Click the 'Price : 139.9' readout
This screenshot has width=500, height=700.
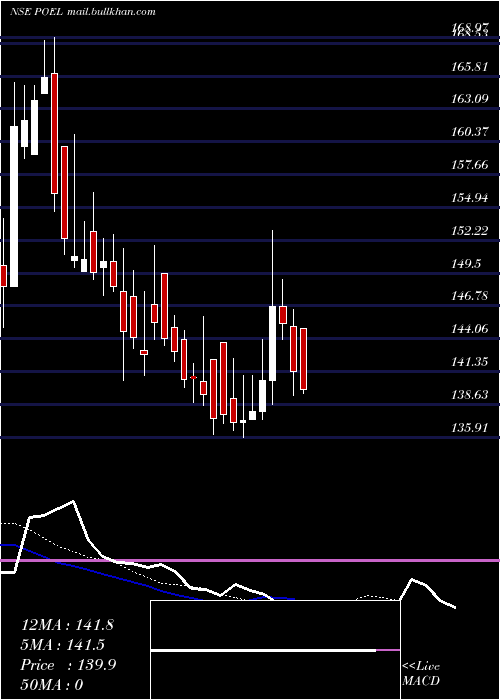click(x=68, y=665)
